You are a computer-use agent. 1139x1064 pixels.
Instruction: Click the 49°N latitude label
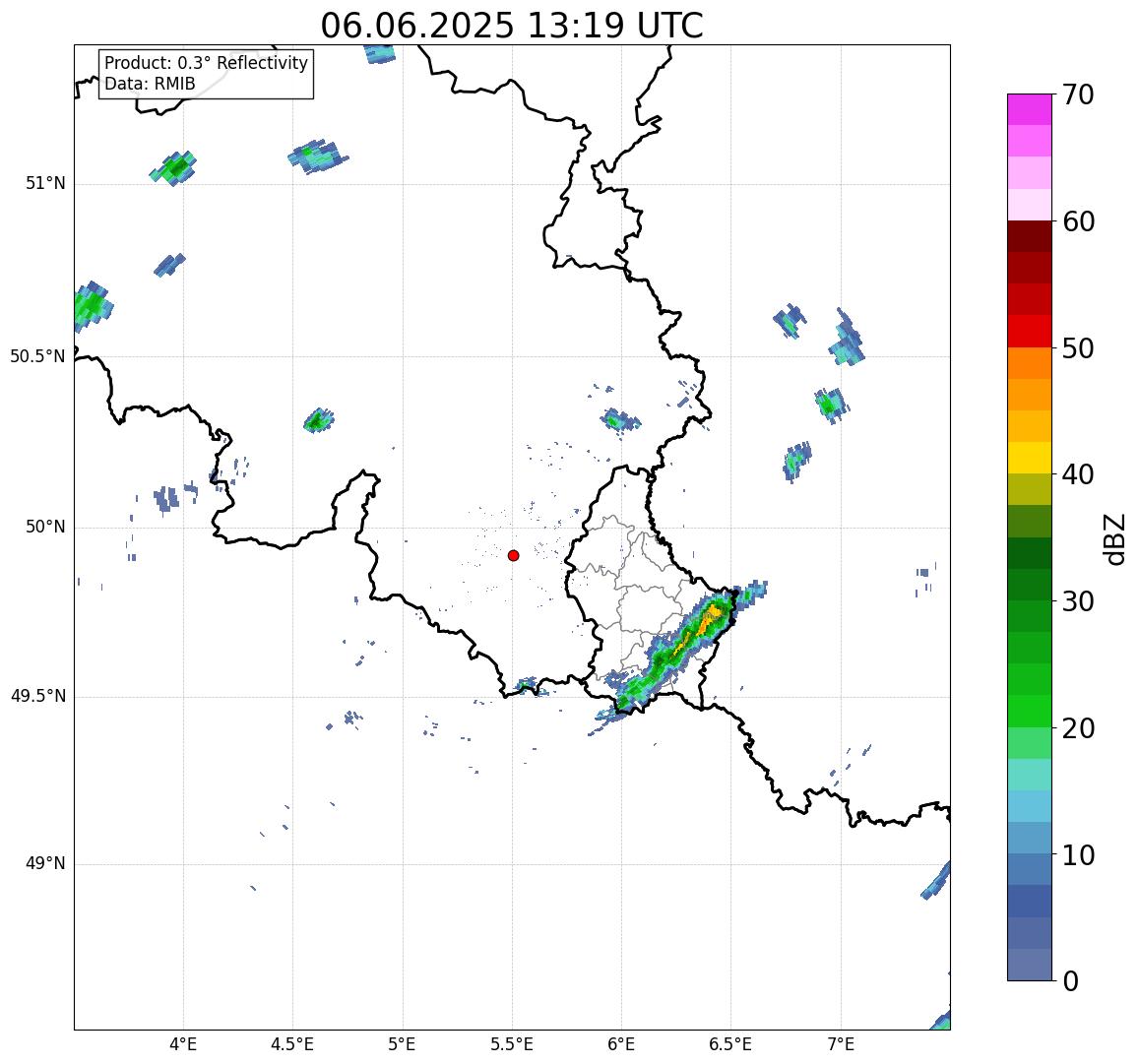click(x=45, y=864)
